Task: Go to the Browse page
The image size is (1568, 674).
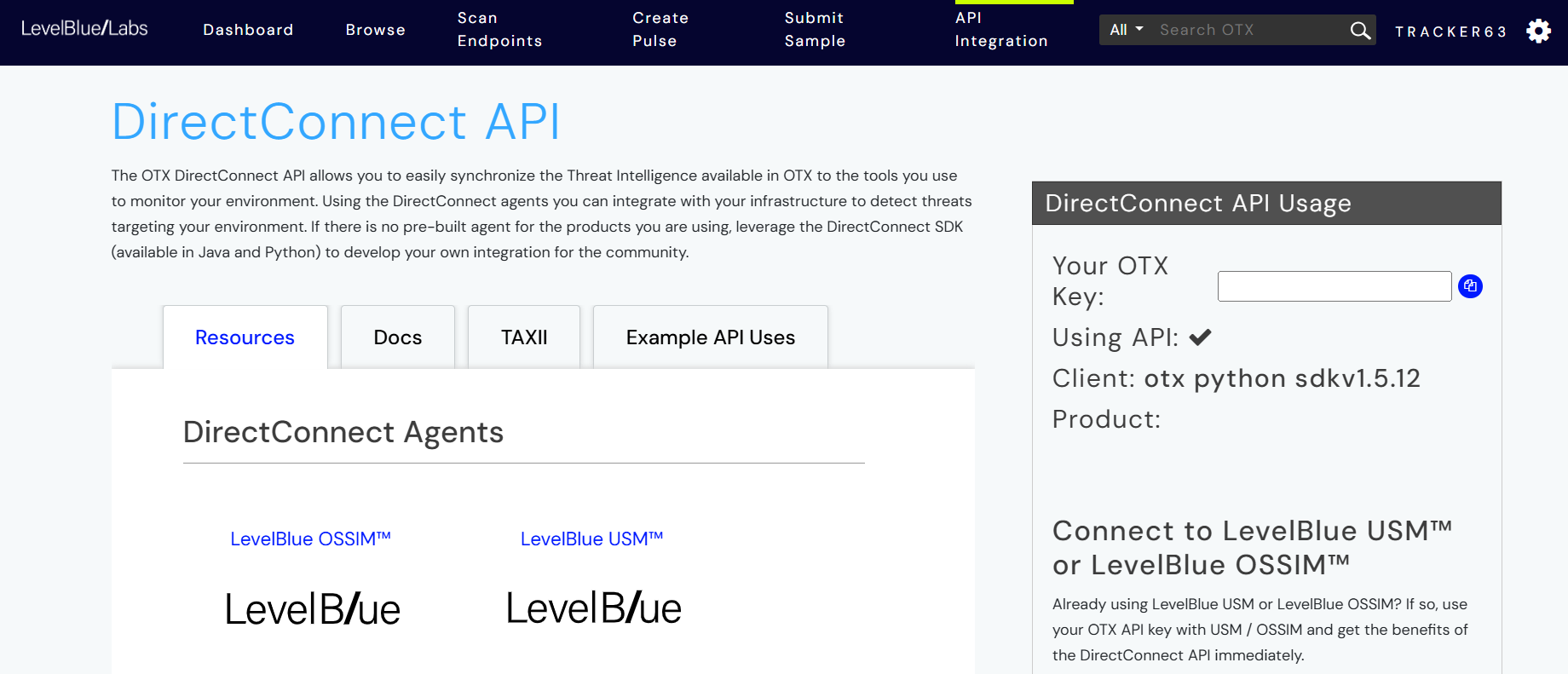Action: tap(375, 30)
